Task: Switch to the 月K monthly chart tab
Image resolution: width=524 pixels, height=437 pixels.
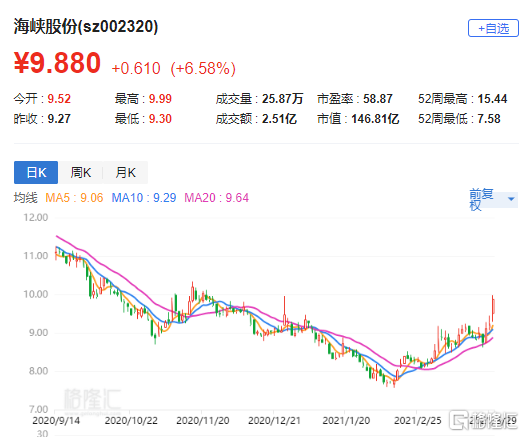Action: coord(125,172)
